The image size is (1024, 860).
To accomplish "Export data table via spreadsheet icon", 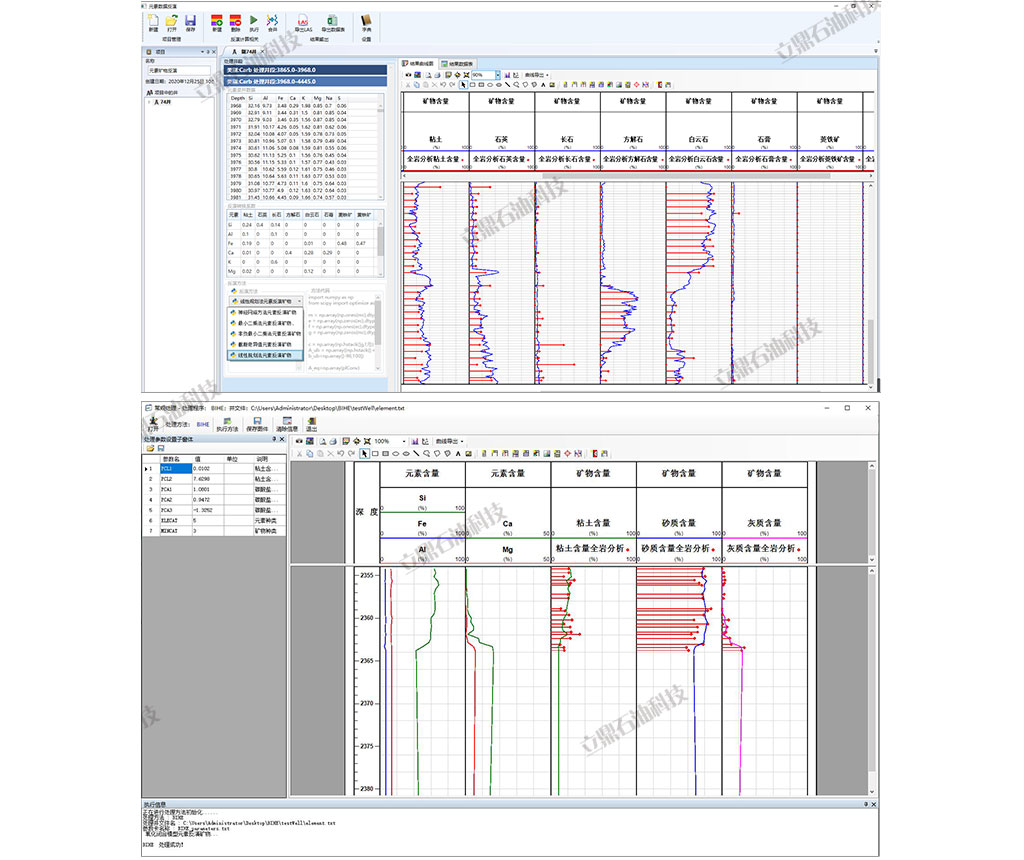I will [332, 21].
